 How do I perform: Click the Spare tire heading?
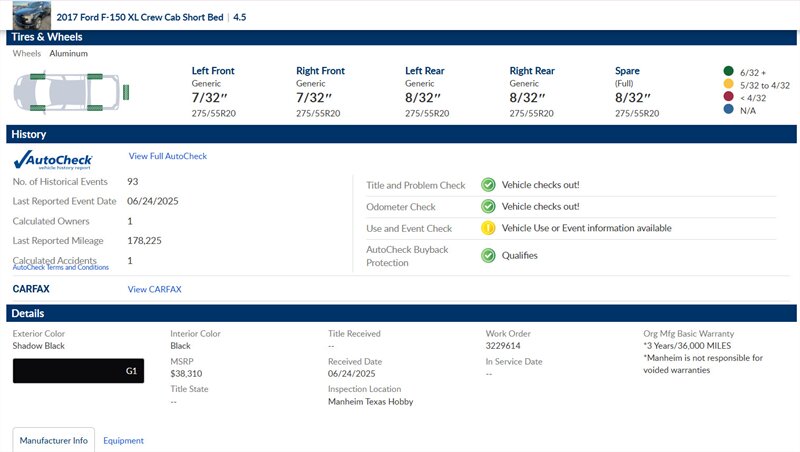(x=627, y=71)
